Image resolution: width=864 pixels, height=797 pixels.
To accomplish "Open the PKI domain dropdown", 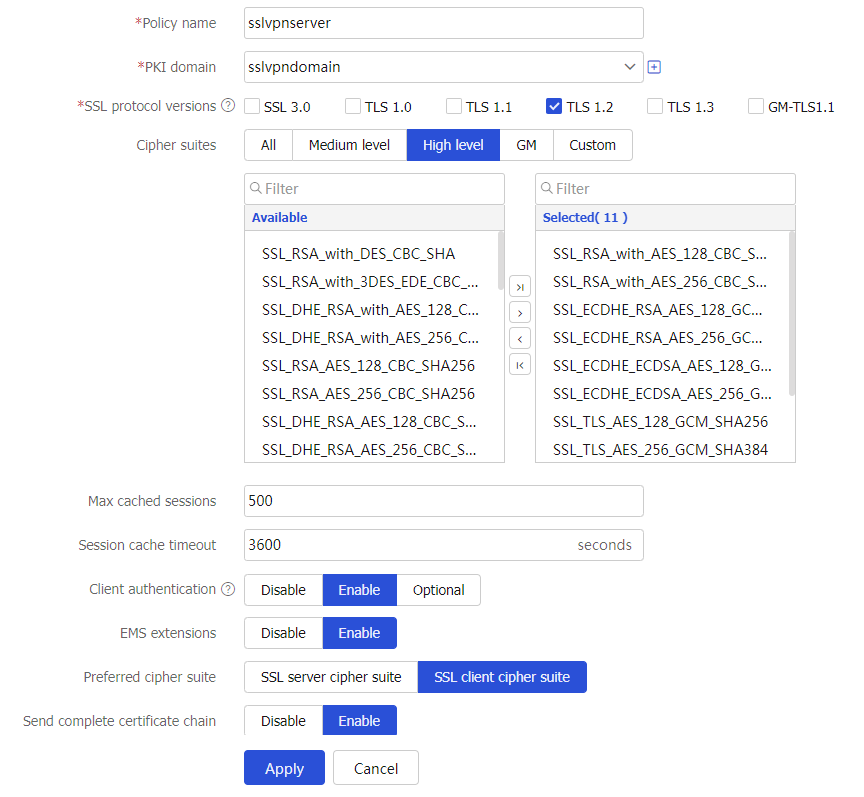I will [x=444, y=67].
